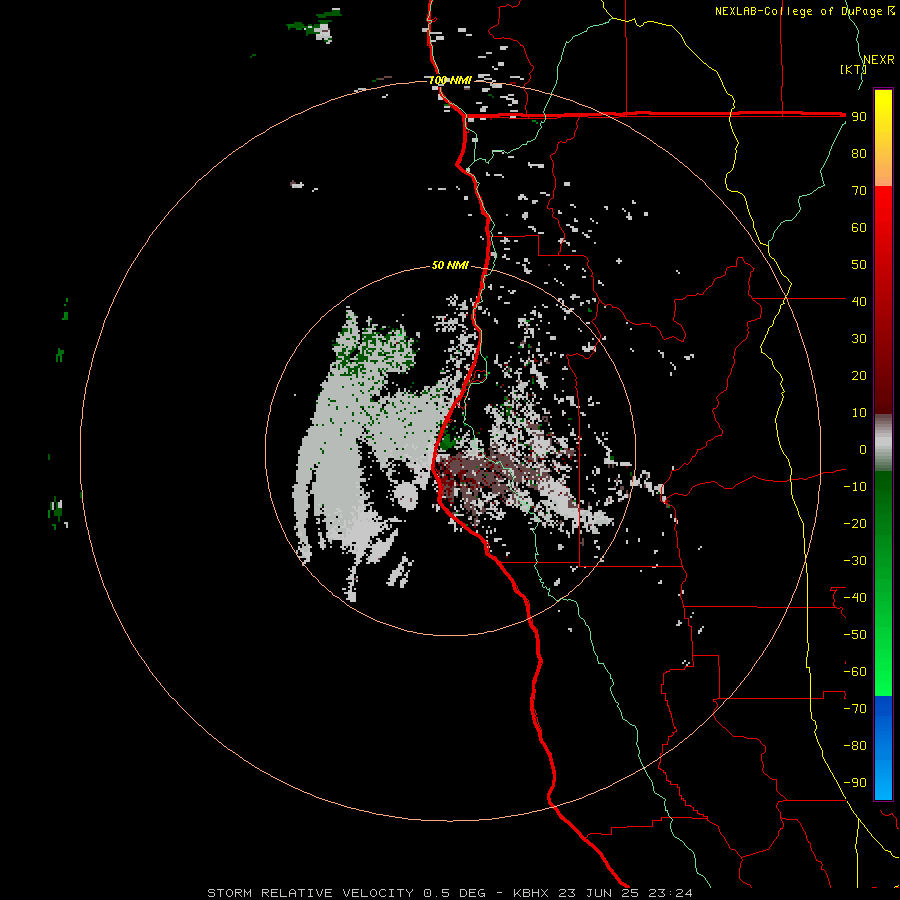The height and width of the screenshot is (900, 900).
Task: Click the blue segment at the color scale bottom
Action: [883, 748]
